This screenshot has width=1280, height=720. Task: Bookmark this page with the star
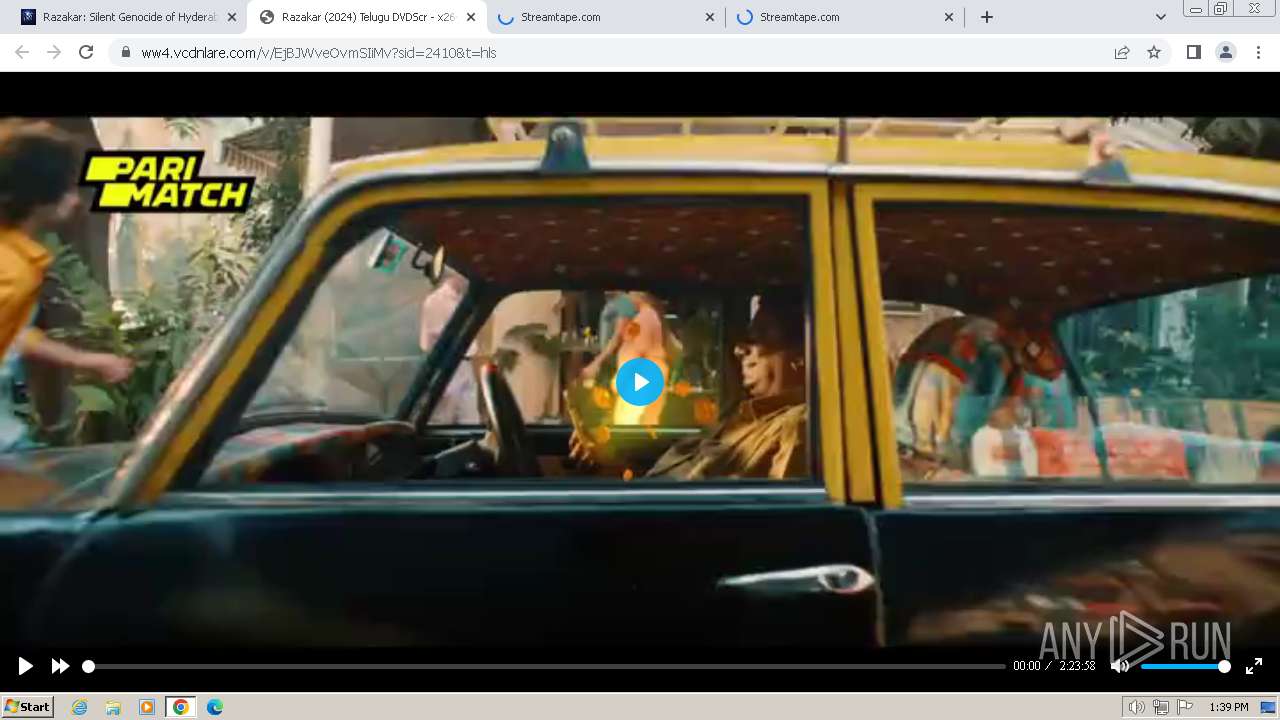pyautogui.click(x=1154, y=53)
